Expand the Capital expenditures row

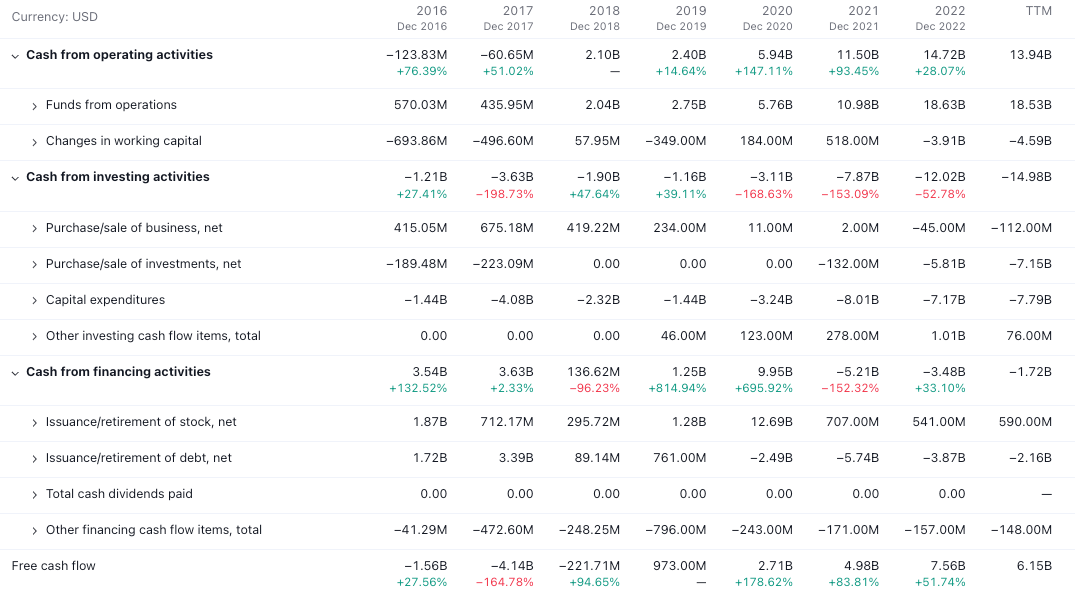tap(35, 300)
